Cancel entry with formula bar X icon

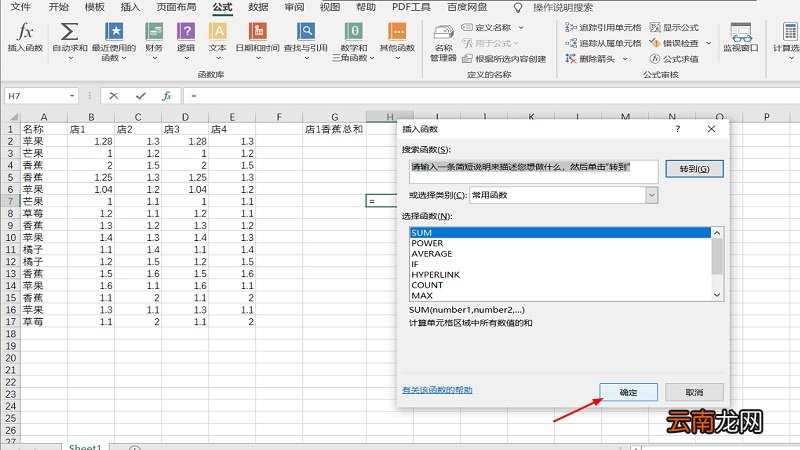(x=114, y=96)
